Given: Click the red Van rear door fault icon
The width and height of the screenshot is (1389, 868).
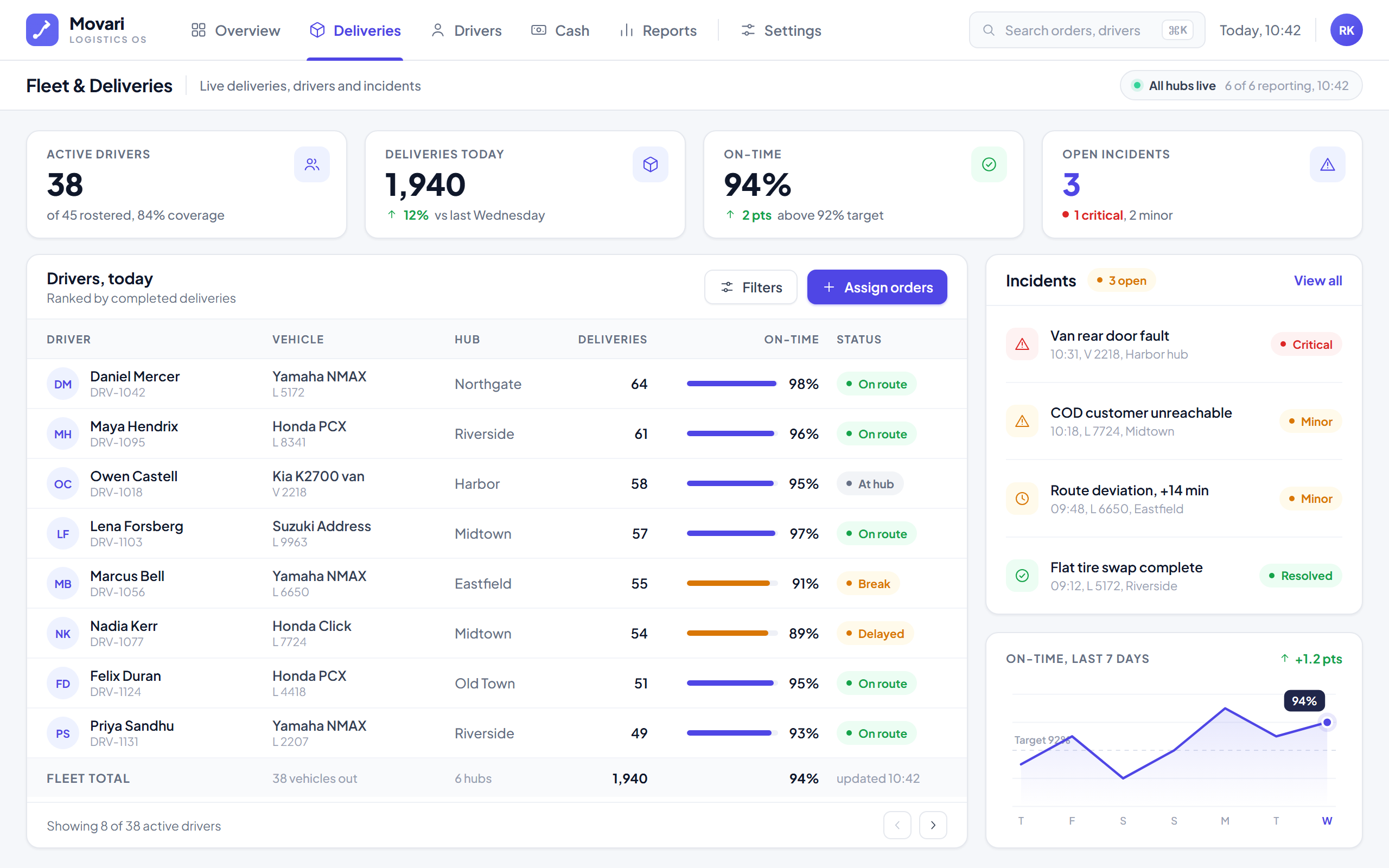Looking at the screenshot, I should tap(1022, 344).
